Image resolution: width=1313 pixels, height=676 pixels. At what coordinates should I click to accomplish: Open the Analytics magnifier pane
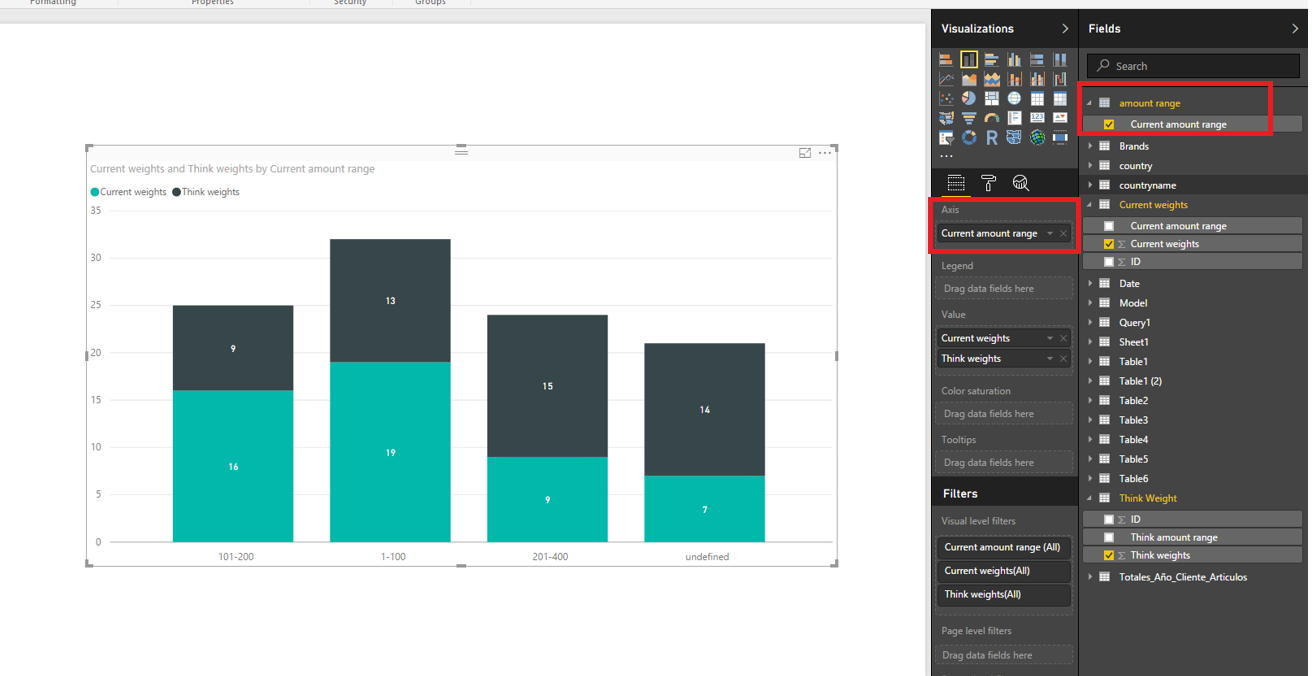(x=1021, y=183)
